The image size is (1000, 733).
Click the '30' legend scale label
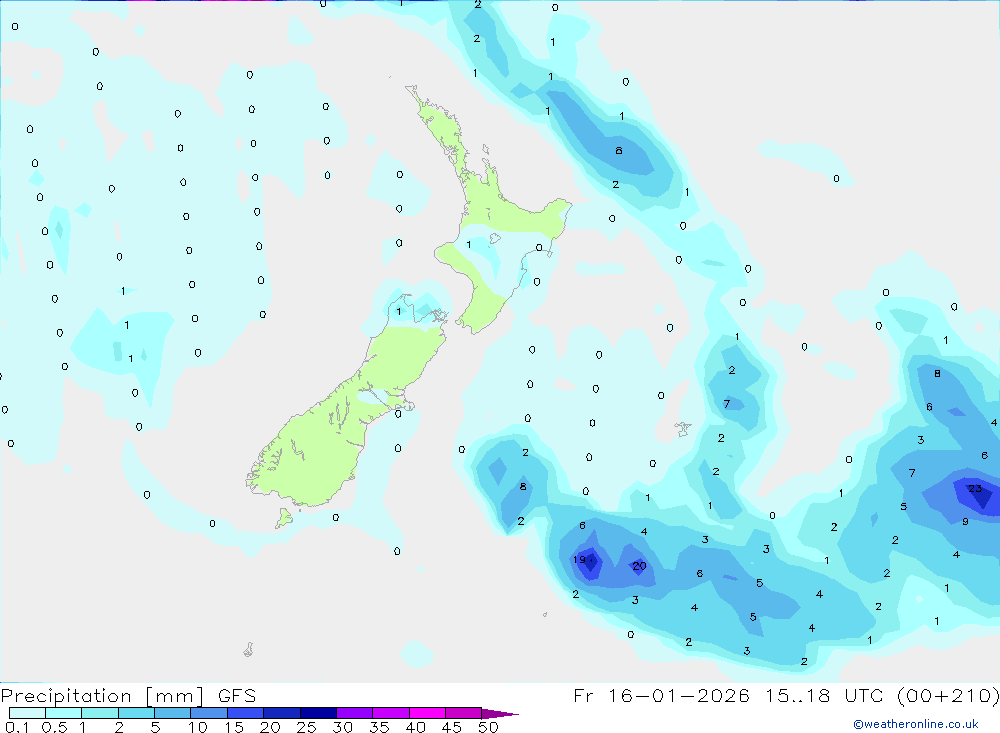click(x=343, y=727)
